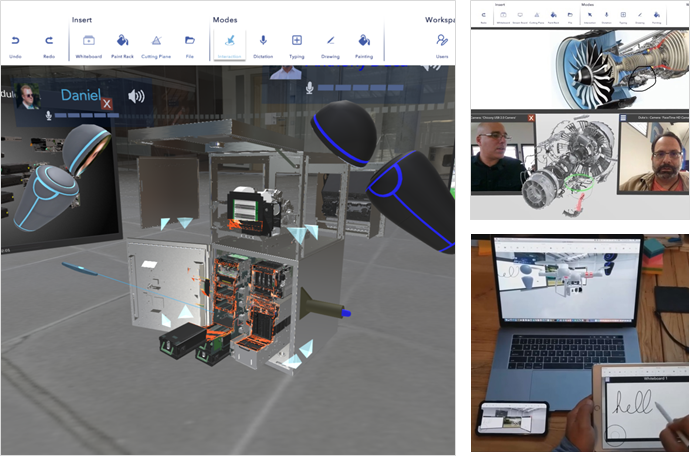Click Redo in the small engine-view toolbar
The height and width of the screenshot is (456, 697).
click(484, 17)
